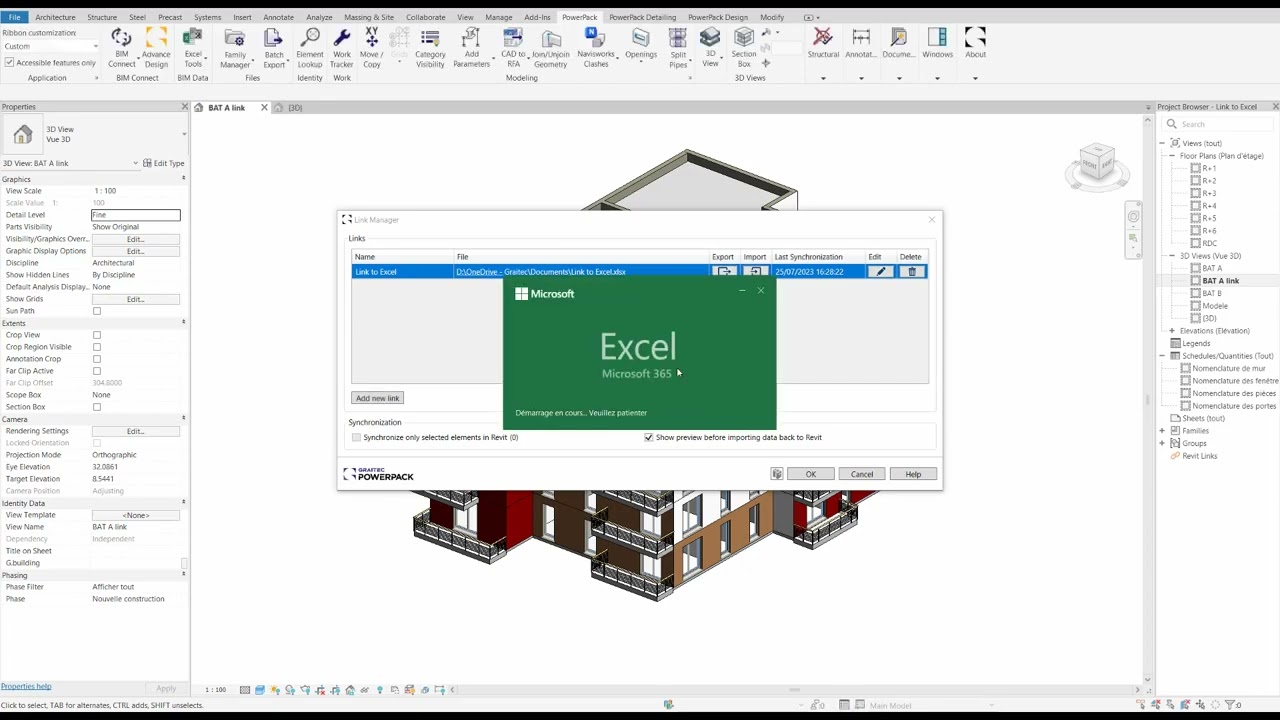Screen dimensions: 1280x720
Task: Edit the Link to Excel entry
Action: pyautogui.click(x=880, y=272)
